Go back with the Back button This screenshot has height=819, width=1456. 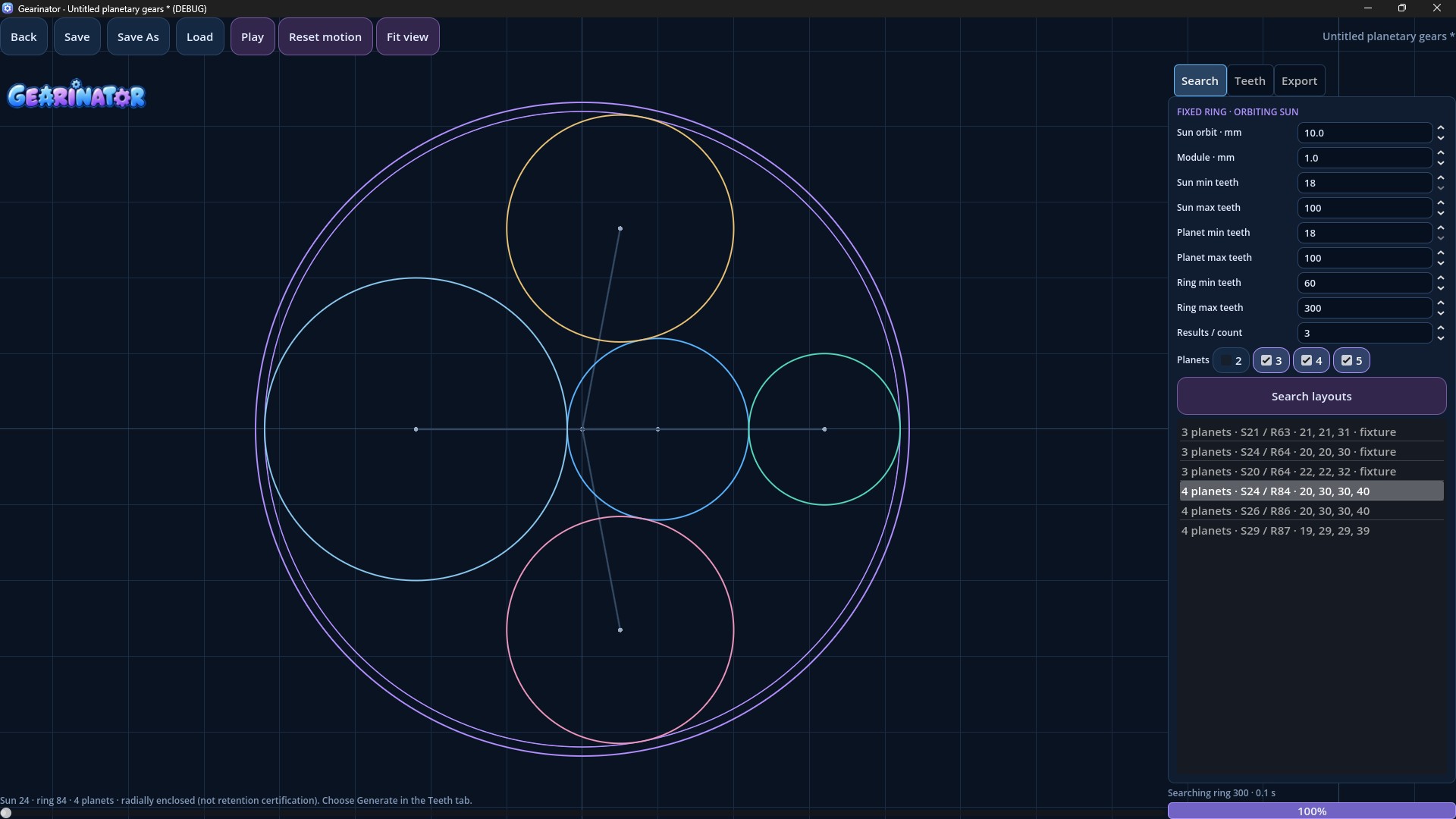[24, 36]
